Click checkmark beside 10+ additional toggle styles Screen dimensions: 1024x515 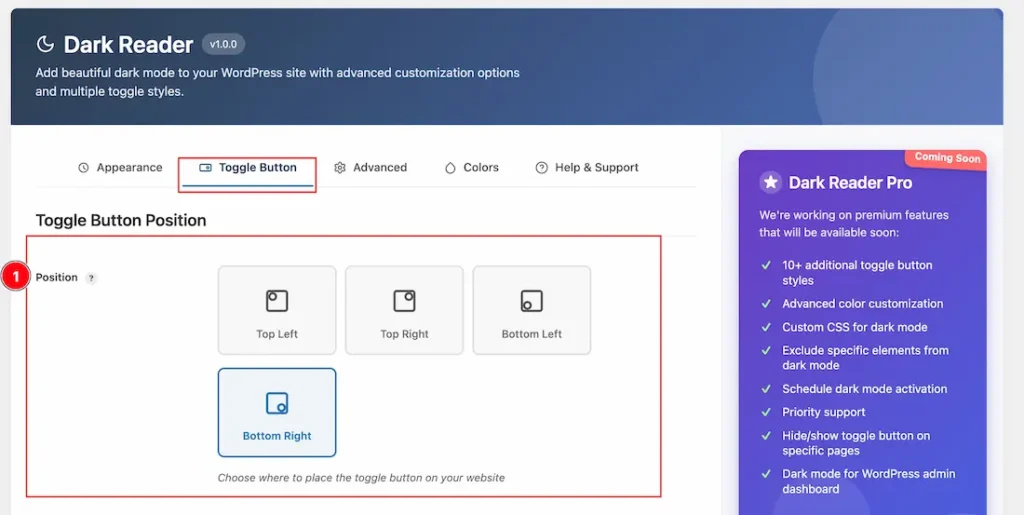[x=766, y=265]
